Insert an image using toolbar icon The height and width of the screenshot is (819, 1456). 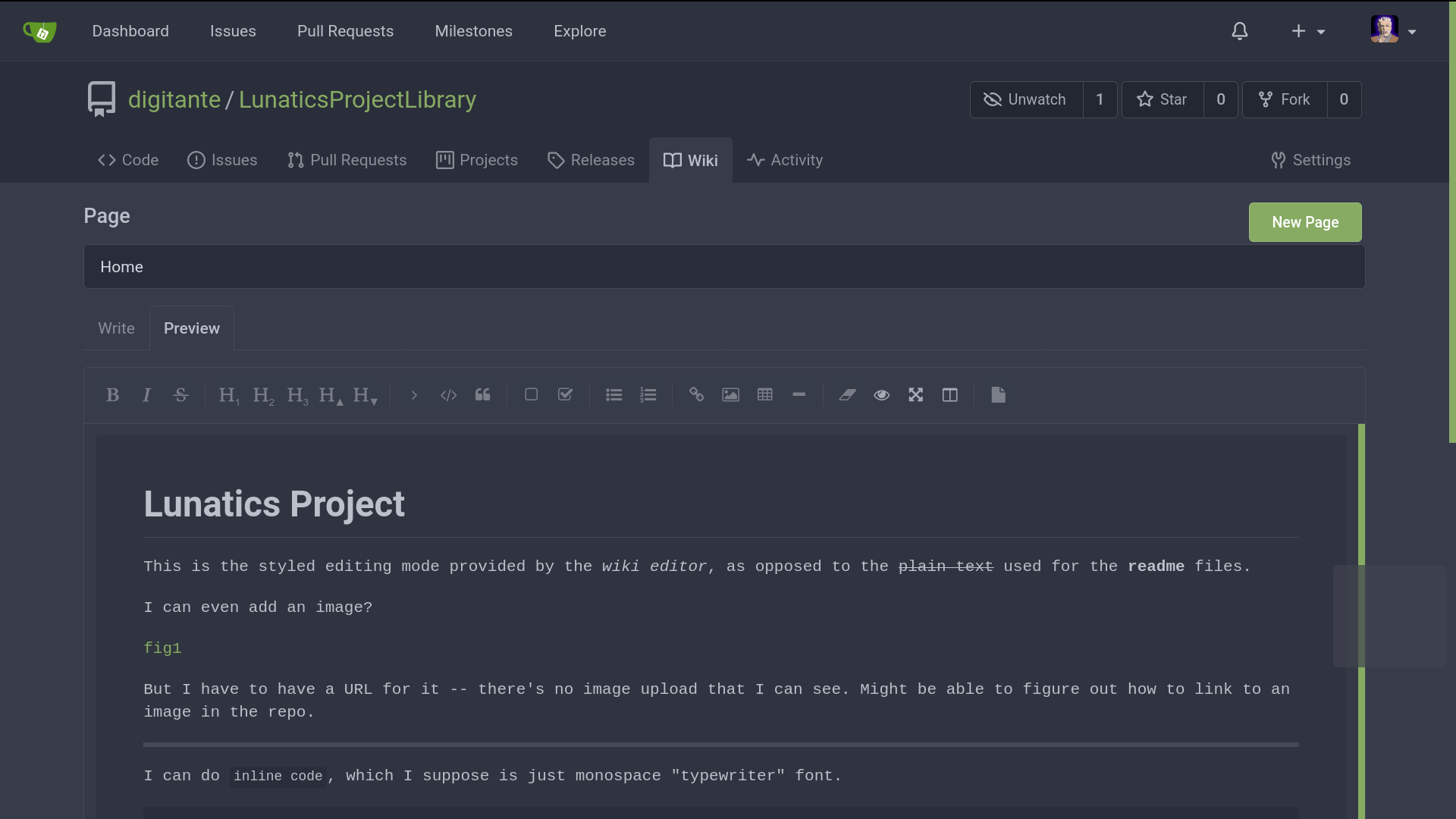pos(730,395)
